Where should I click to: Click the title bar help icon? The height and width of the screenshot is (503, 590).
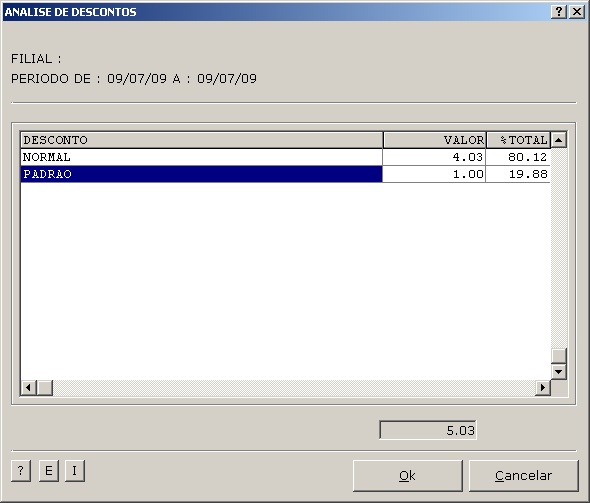[559, 12]
